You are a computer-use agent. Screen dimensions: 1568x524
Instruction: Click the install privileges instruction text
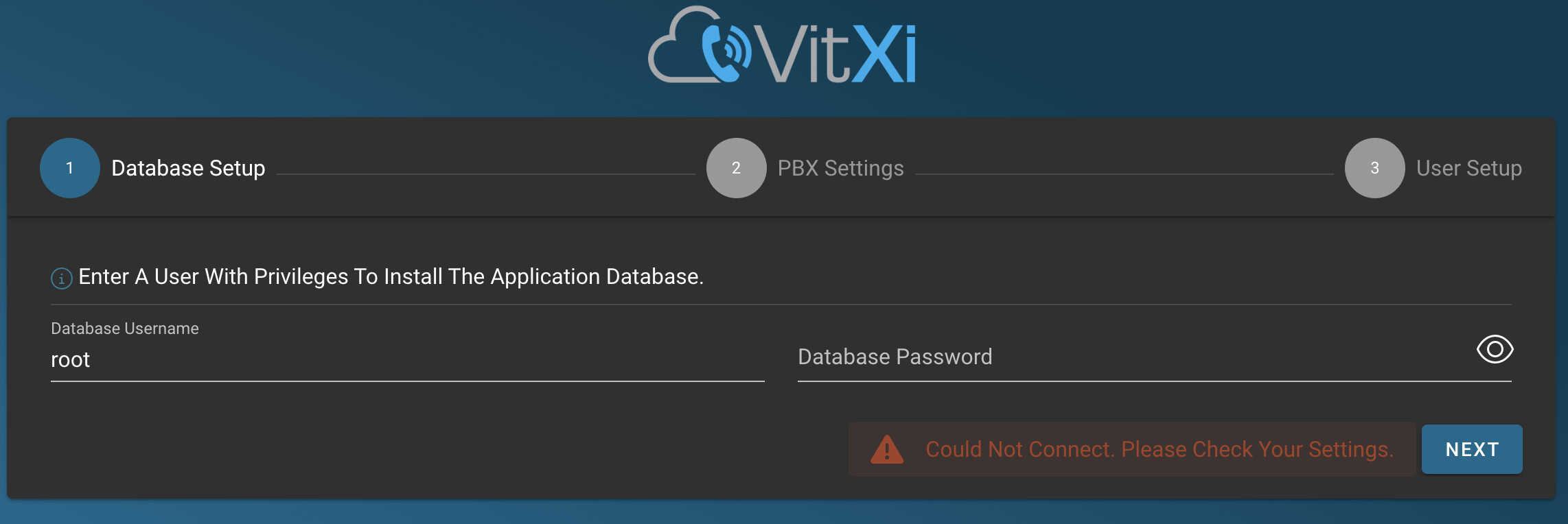391,276
